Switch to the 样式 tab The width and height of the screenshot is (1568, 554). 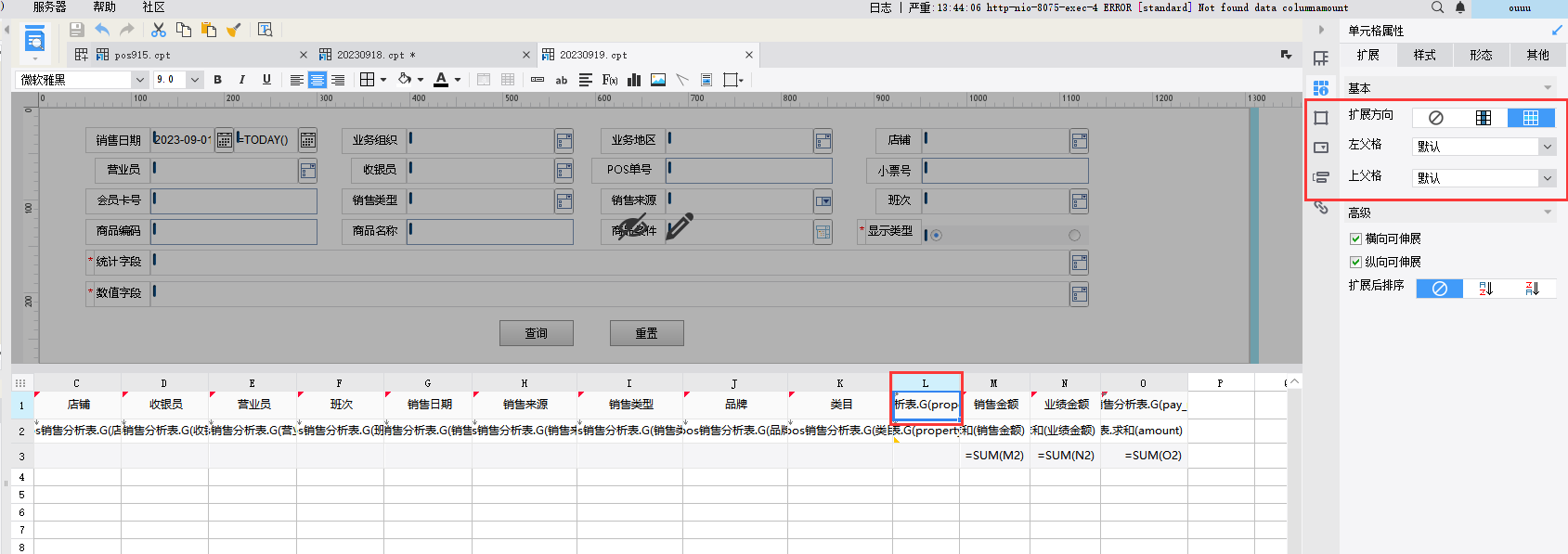tap(1425, 56)
